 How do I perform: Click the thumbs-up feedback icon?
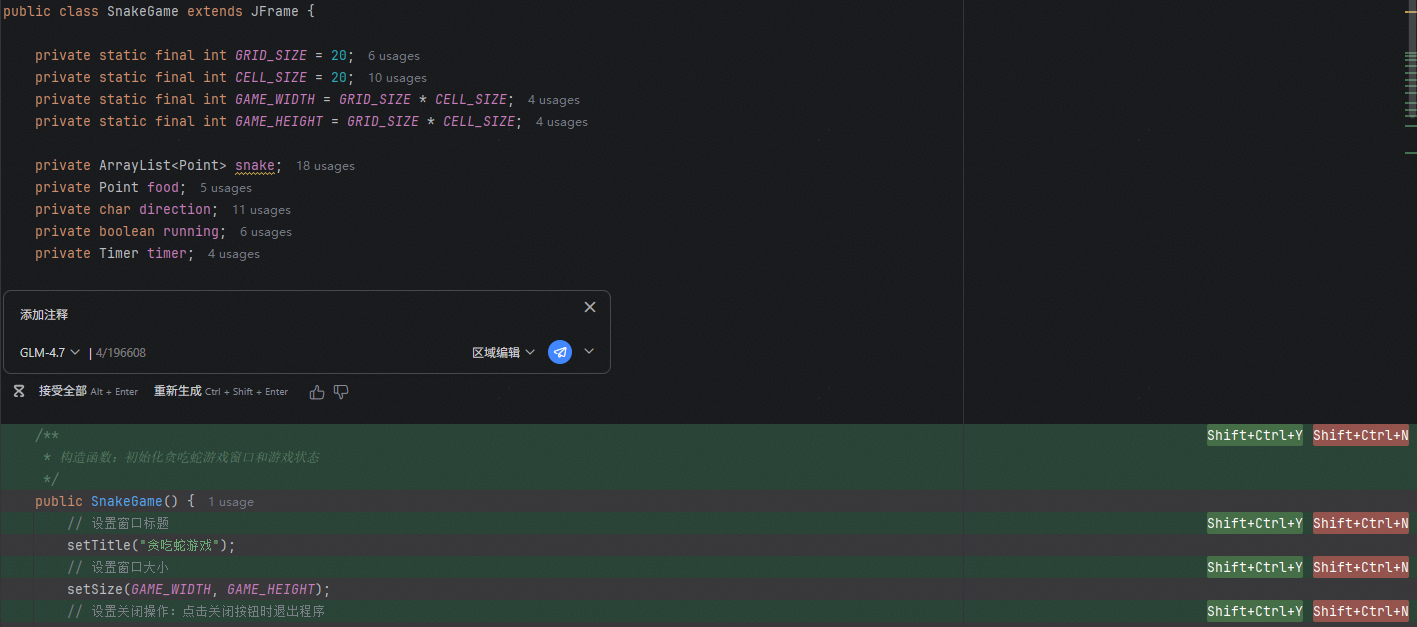tap(317, 392)
